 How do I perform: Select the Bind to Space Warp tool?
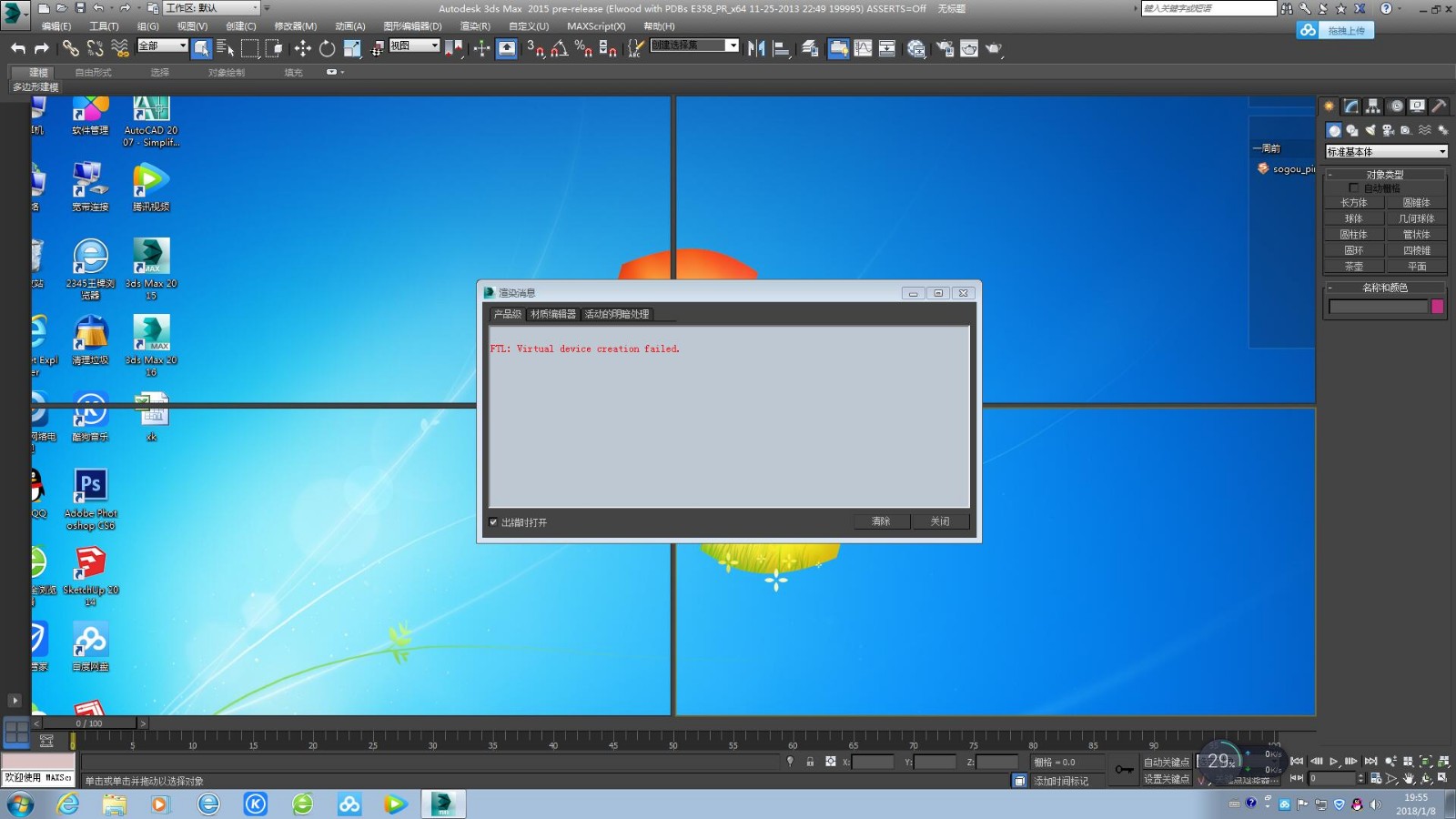119,48
